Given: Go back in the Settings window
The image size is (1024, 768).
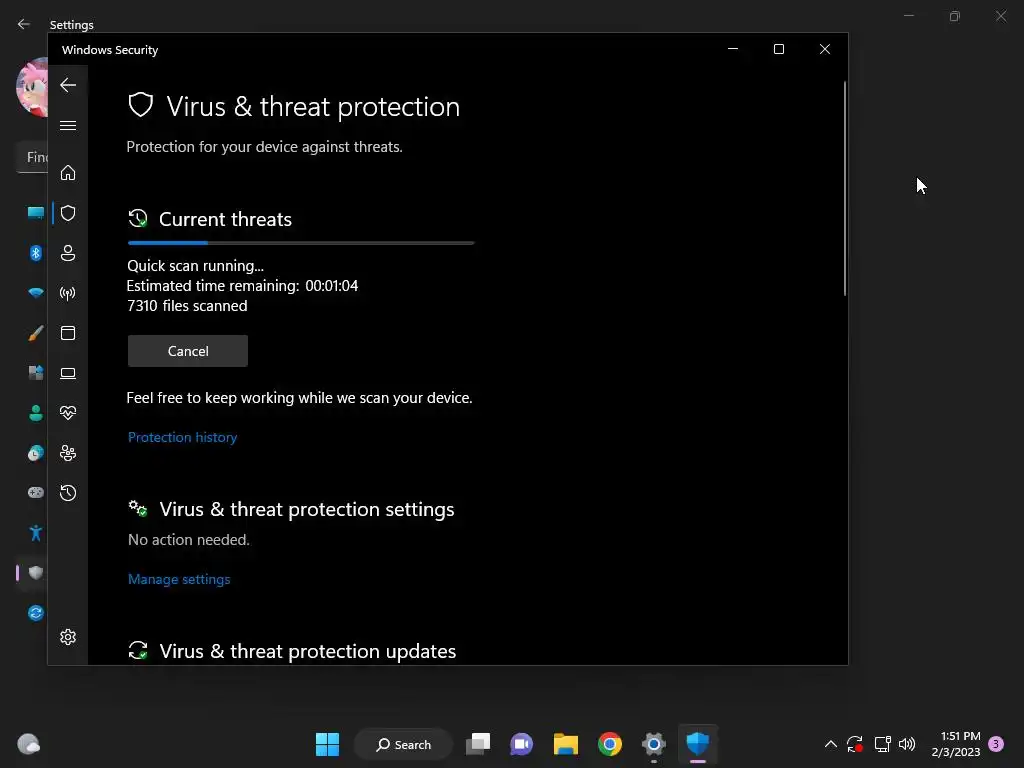Looking at the screenshot, I should [24, 24].
